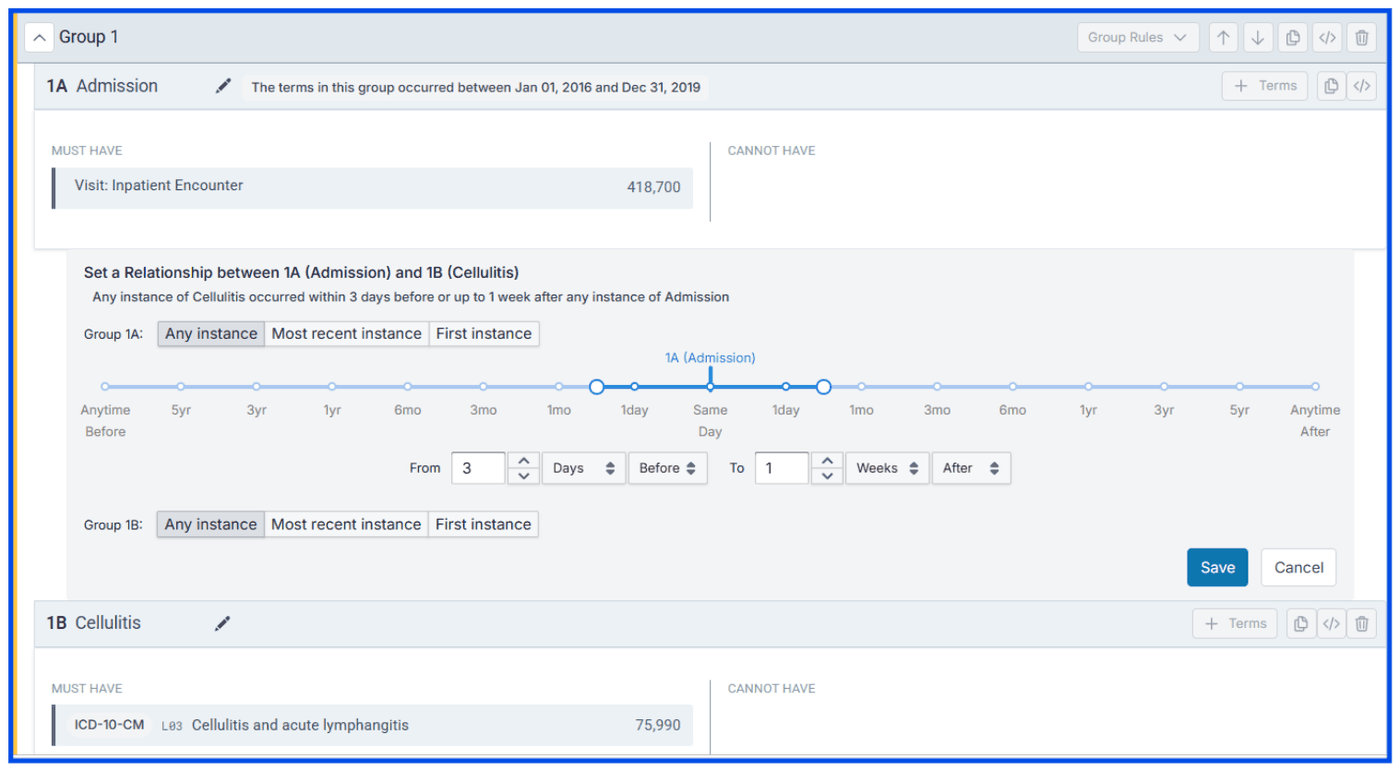Screen dimensions: 1400x771
Task: Click the Anytime After point on timeline
Action: tap(1315, 386)
